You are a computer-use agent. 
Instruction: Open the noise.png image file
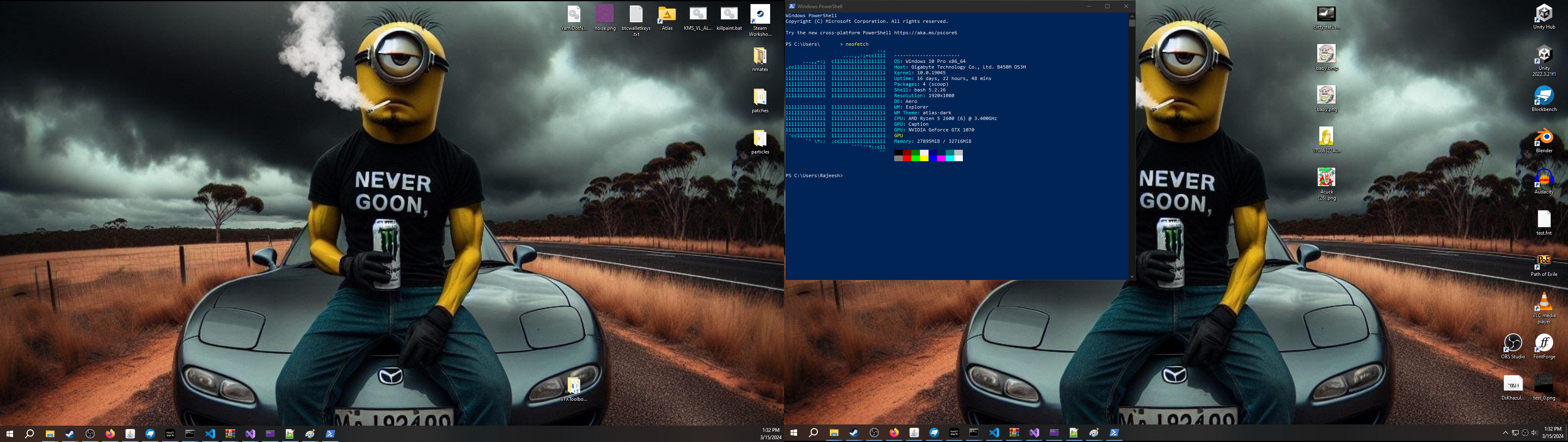click(604, 18)
